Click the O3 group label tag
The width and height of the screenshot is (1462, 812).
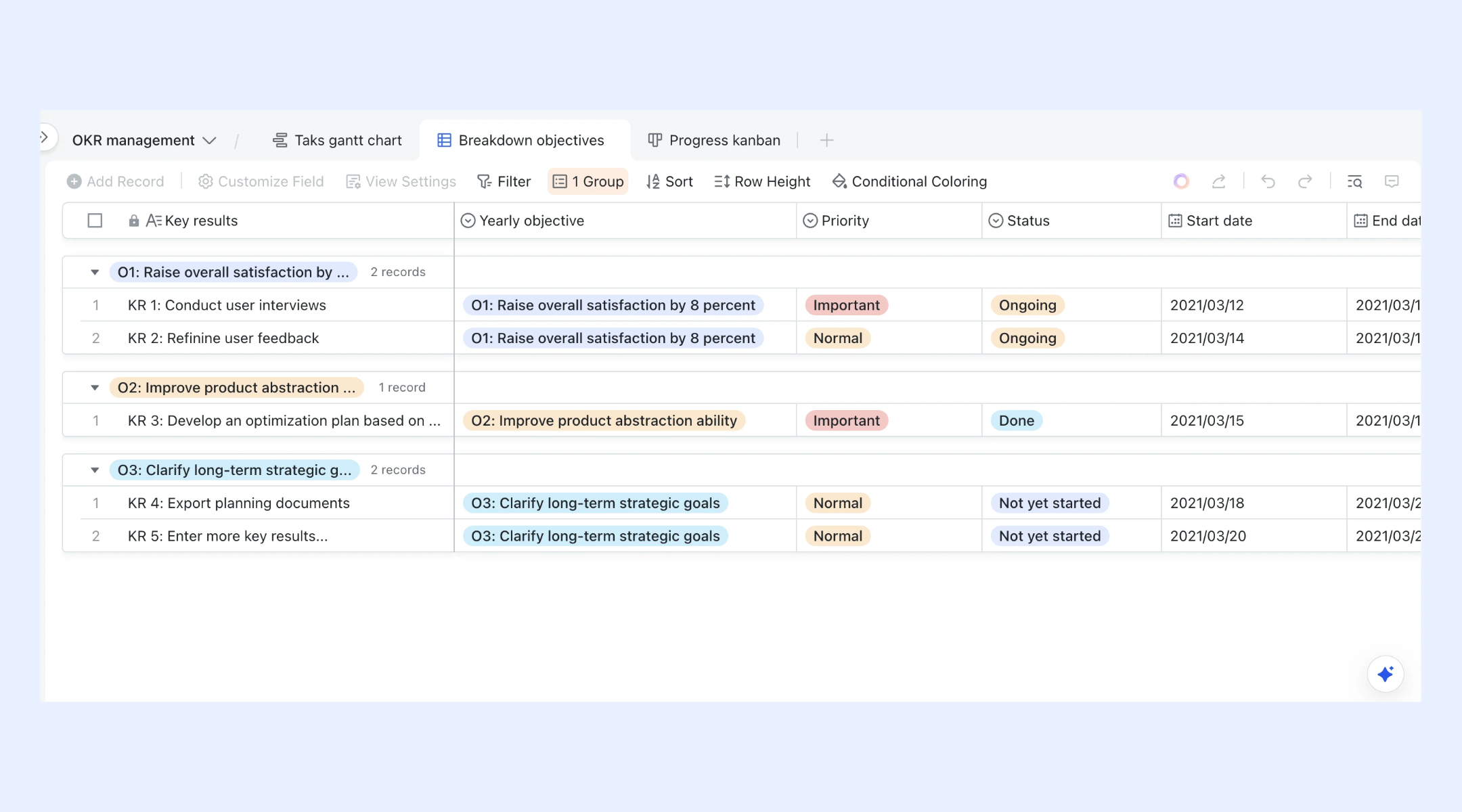(234, 470)
